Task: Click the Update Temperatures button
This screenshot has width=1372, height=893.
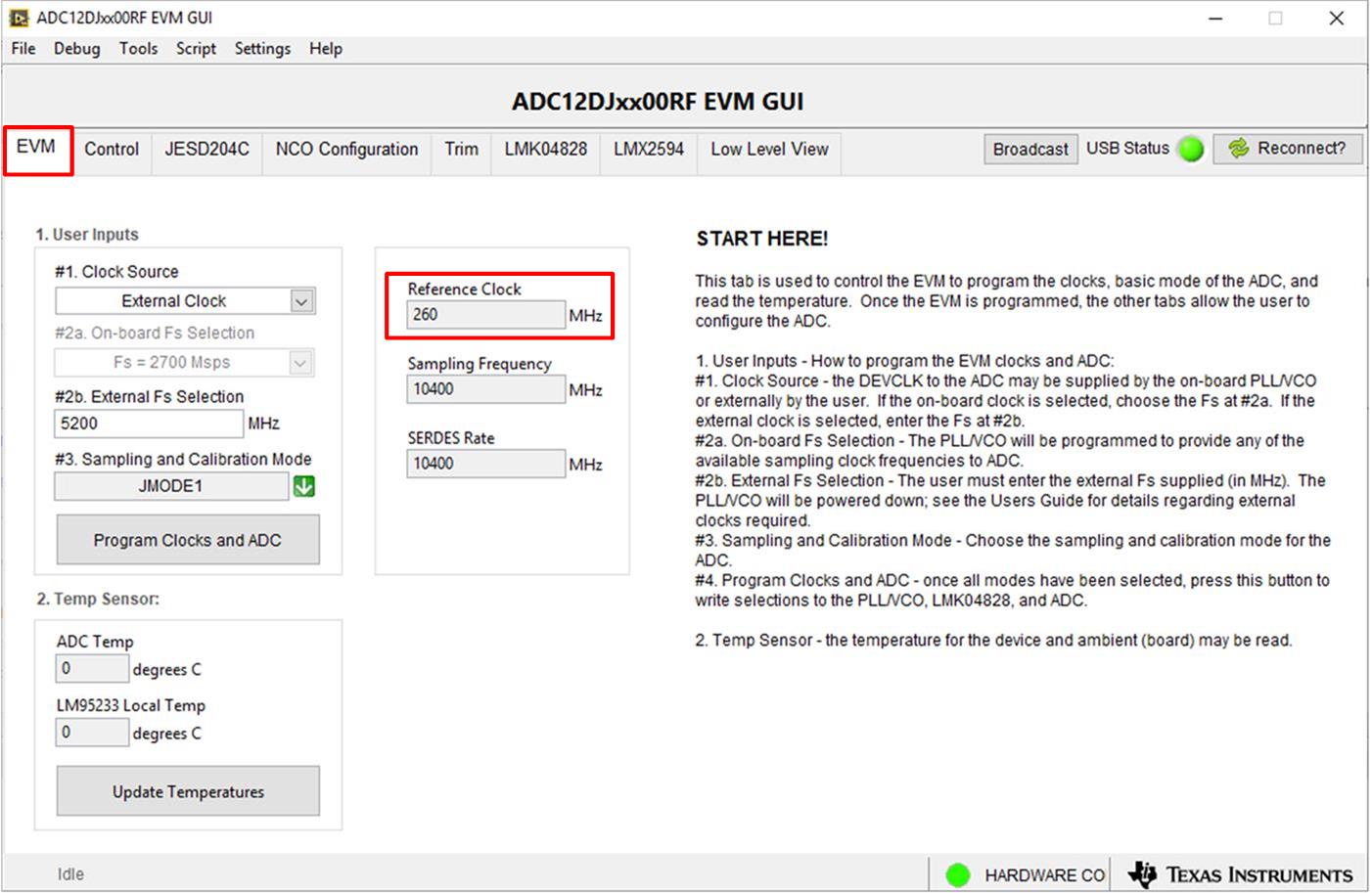Action: point(188,791)
